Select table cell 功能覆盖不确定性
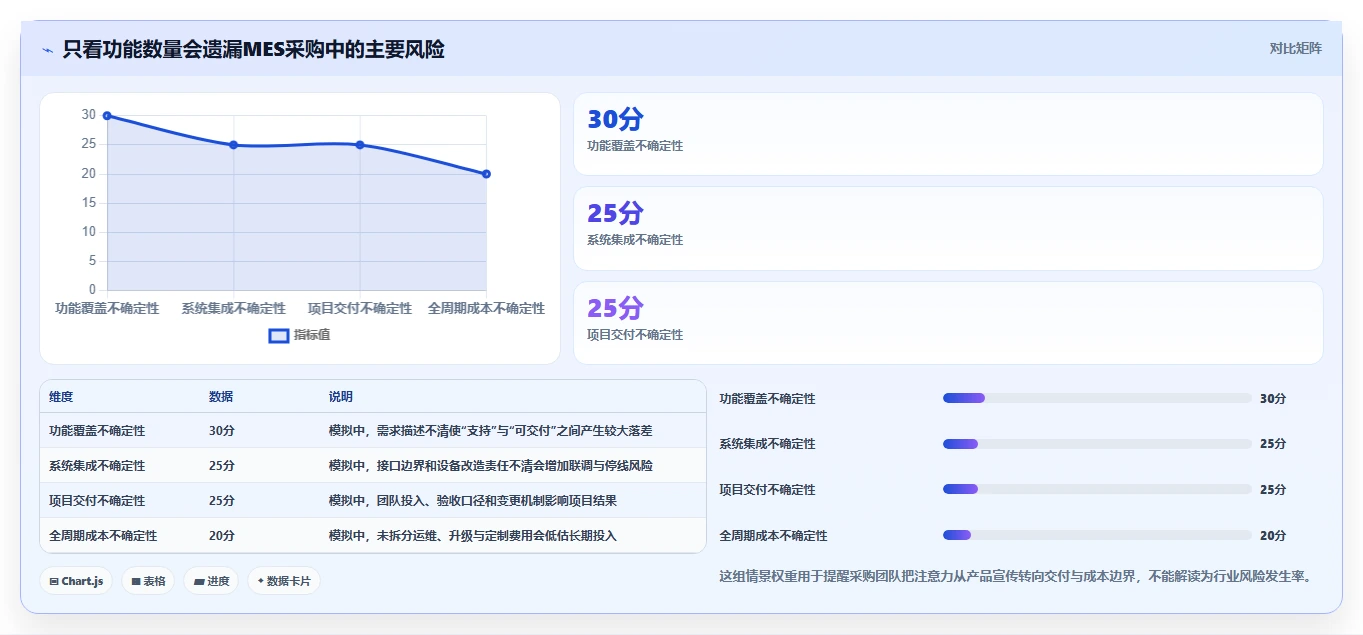 coord(97,431)
